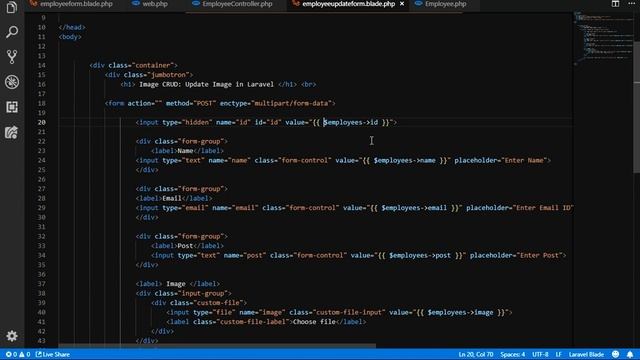Click the div class custom-file line

pyautogui.click(x=199, y=303)
